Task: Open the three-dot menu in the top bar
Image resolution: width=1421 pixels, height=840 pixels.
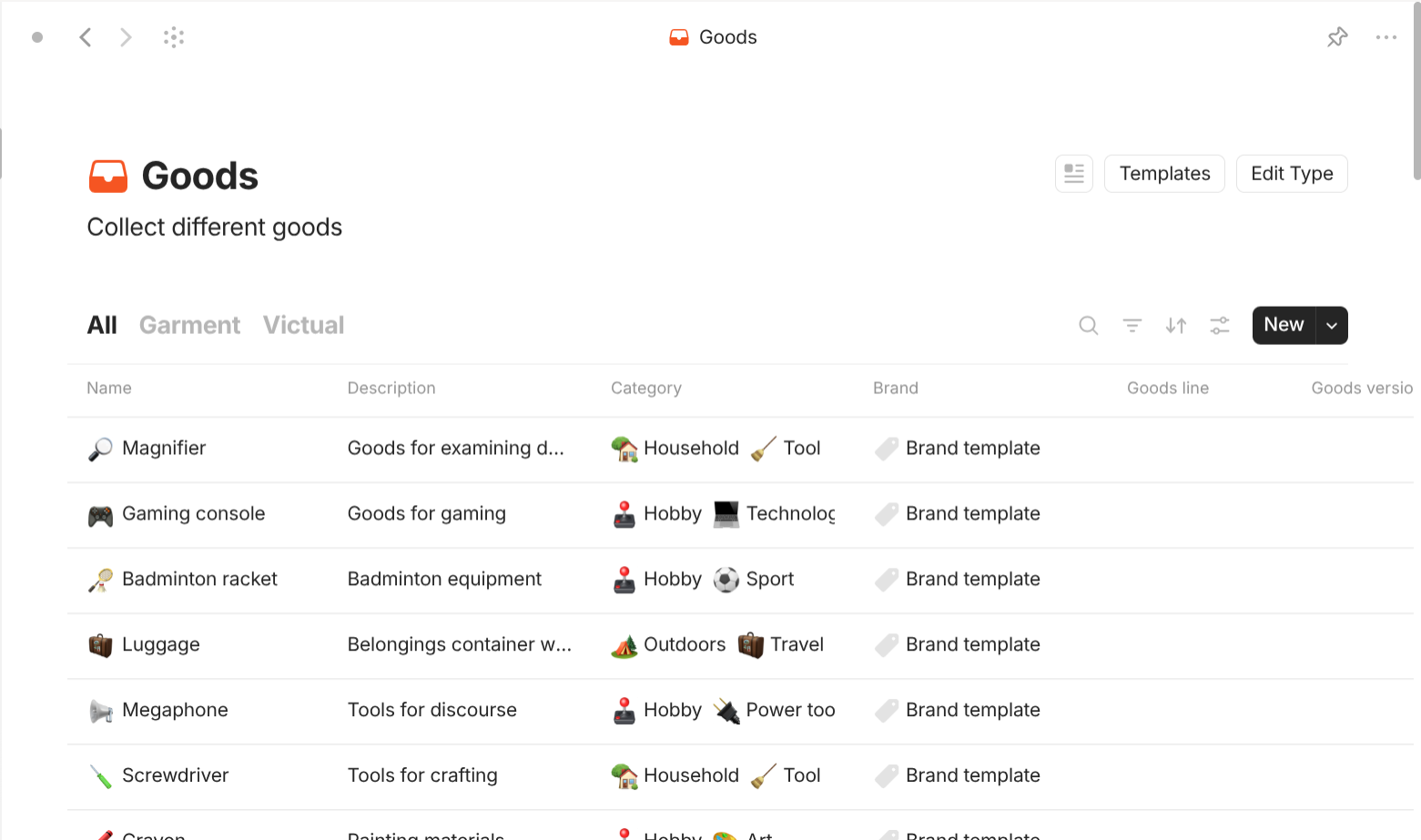Action: tap(1386, 36)
